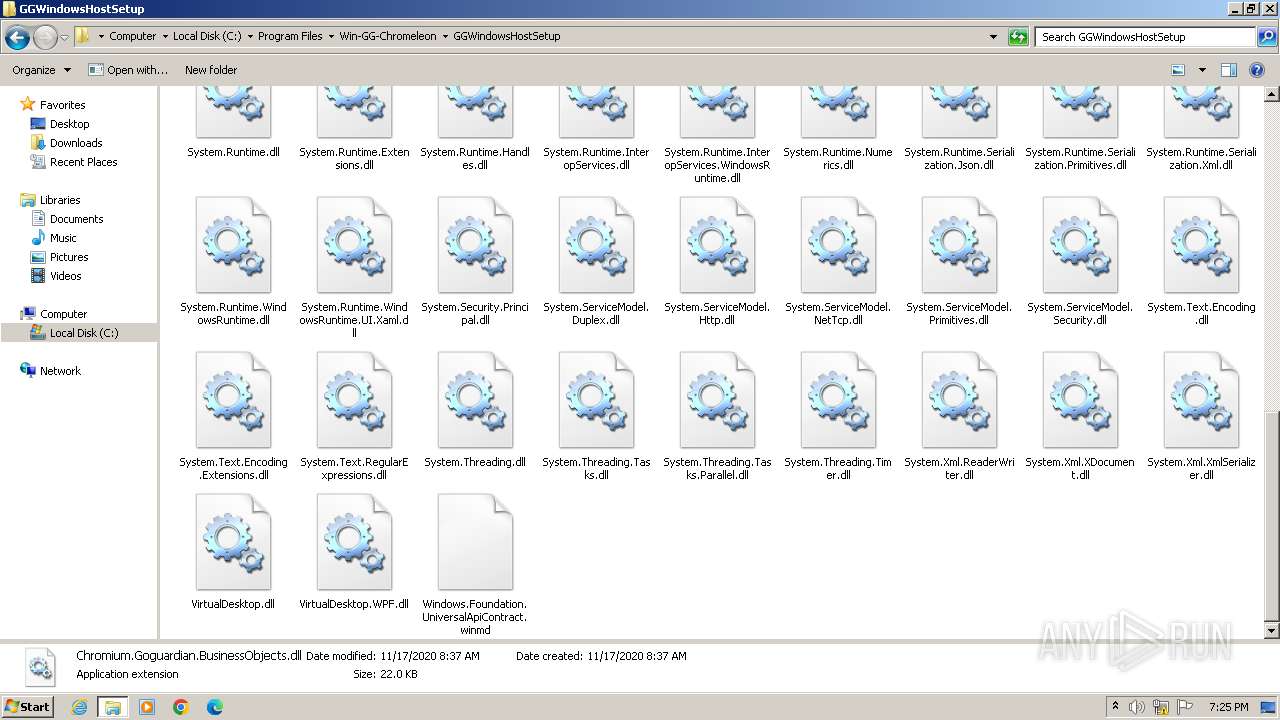Click the refresh address button
The width and height of the screenshot is (1280, 720).
[x=1018, y=36]
